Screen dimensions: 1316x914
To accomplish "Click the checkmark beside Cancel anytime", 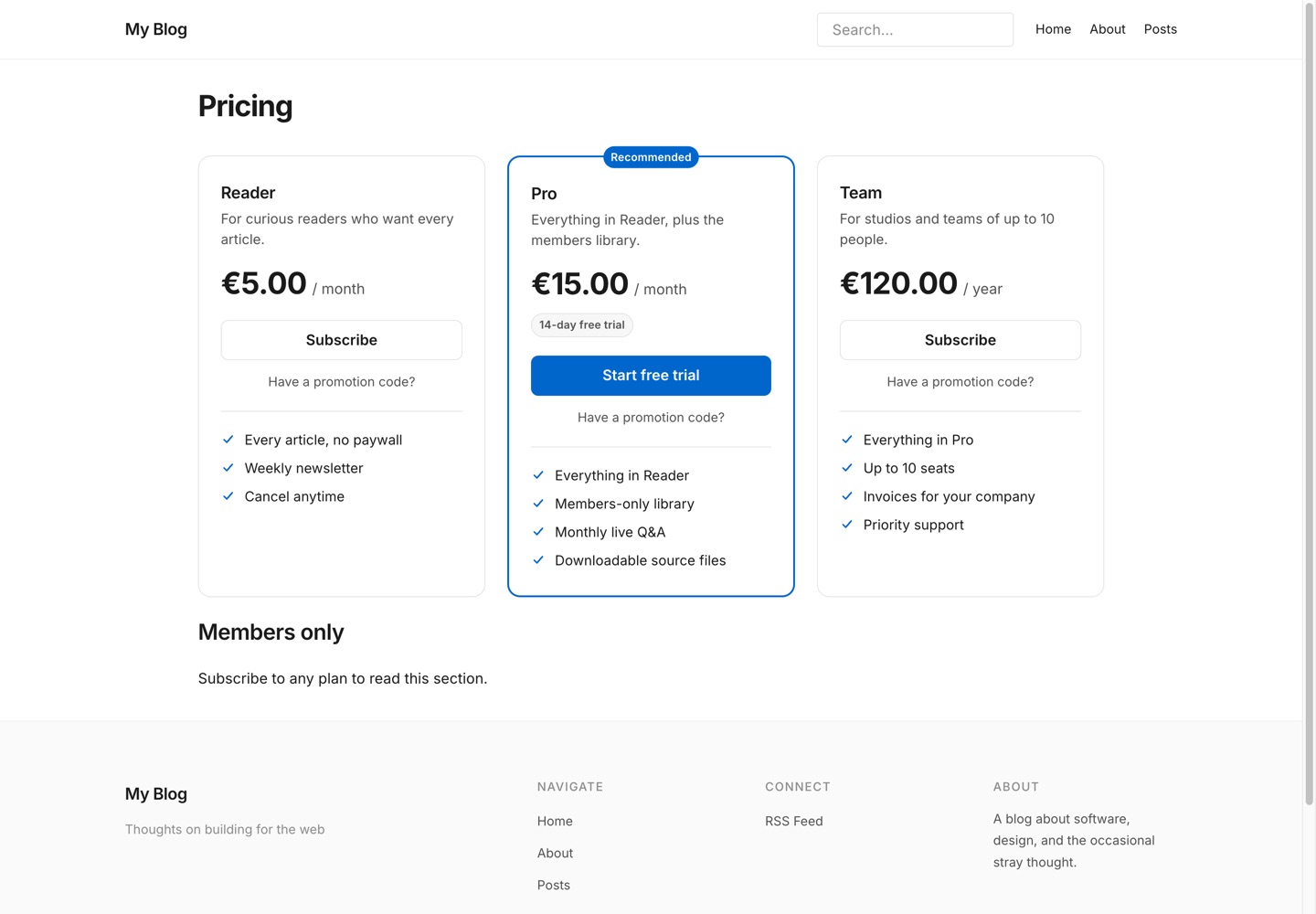I will pos(228,496).
